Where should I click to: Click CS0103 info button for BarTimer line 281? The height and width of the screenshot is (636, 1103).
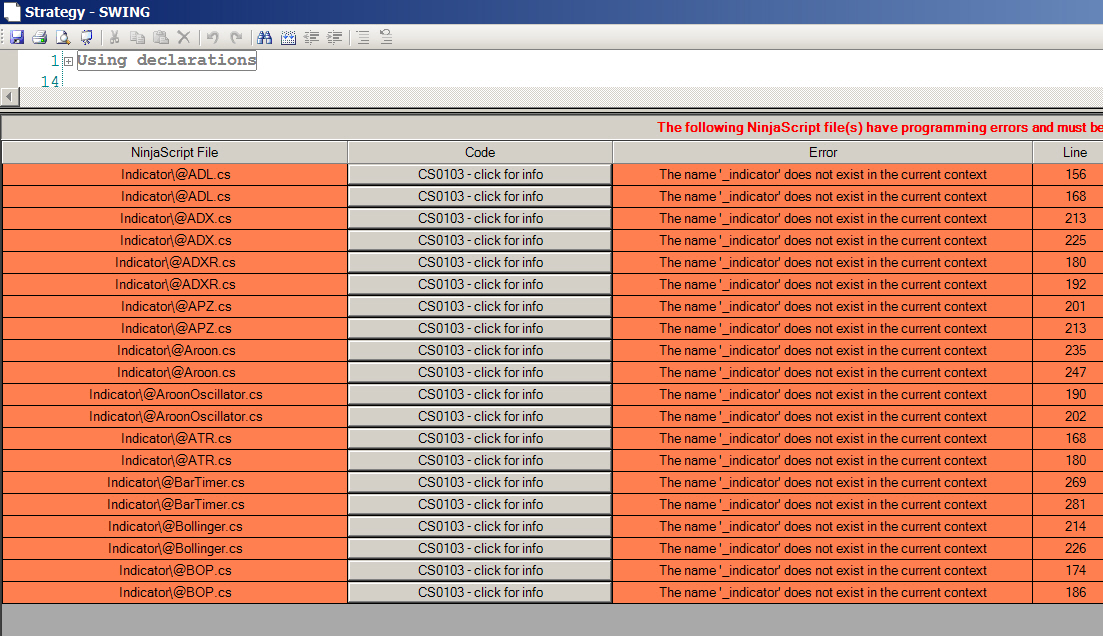480,504
